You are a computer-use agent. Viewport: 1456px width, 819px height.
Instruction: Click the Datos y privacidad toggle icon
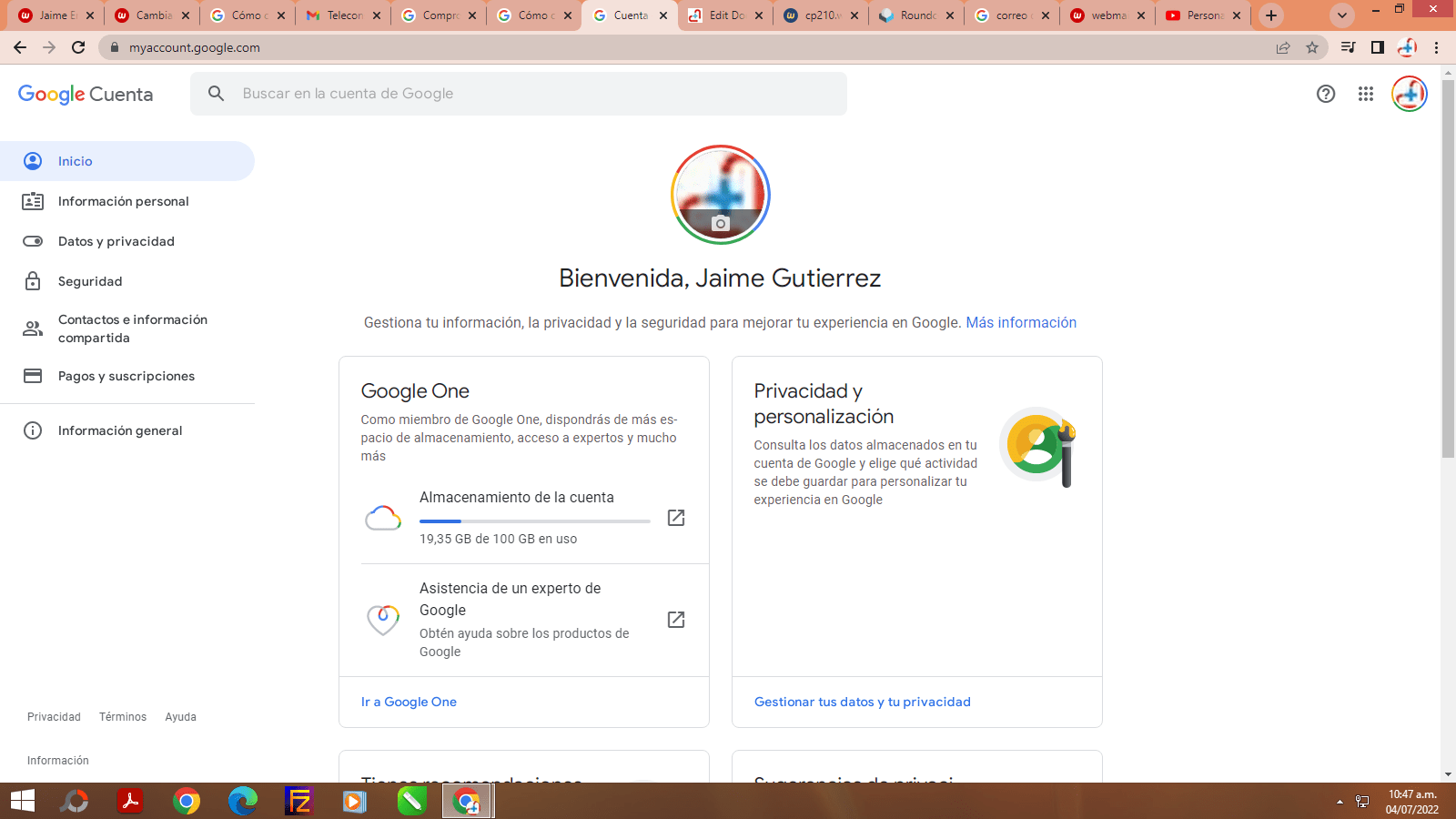(33, 241)
